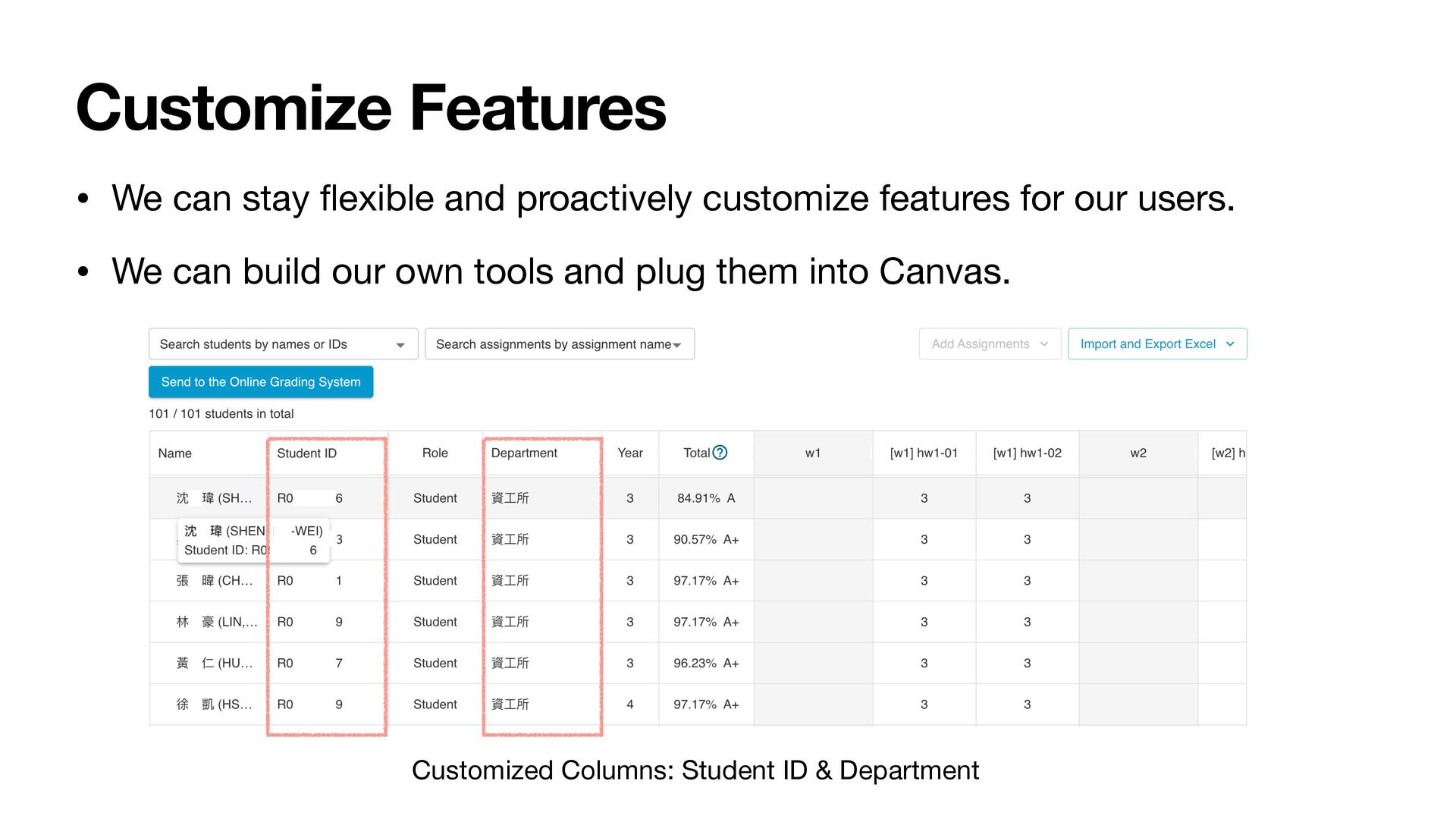Sort by the Role column header
The width and height of the screenshot is (1456, 819).
(x=435, y=453)
